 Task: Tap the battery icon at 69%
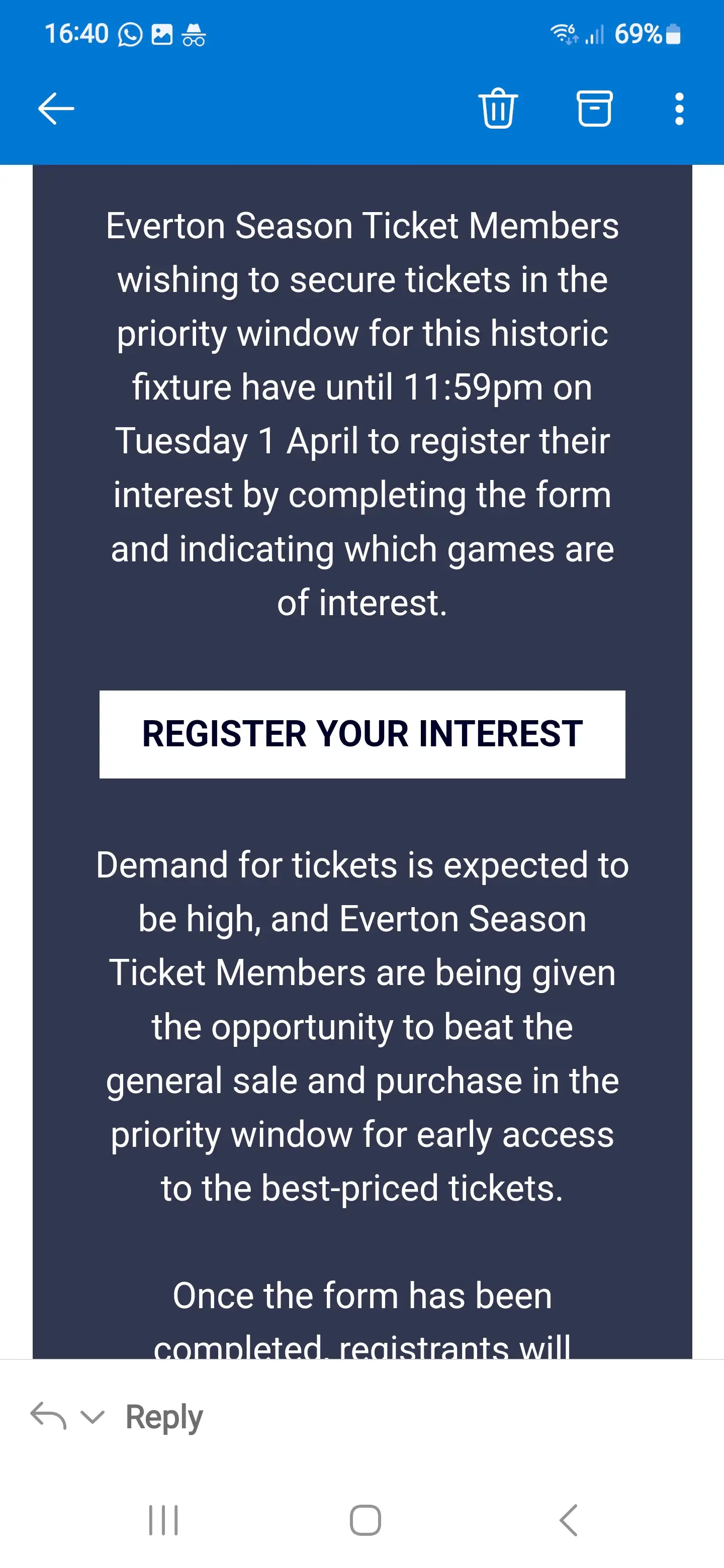click(673, 34)
